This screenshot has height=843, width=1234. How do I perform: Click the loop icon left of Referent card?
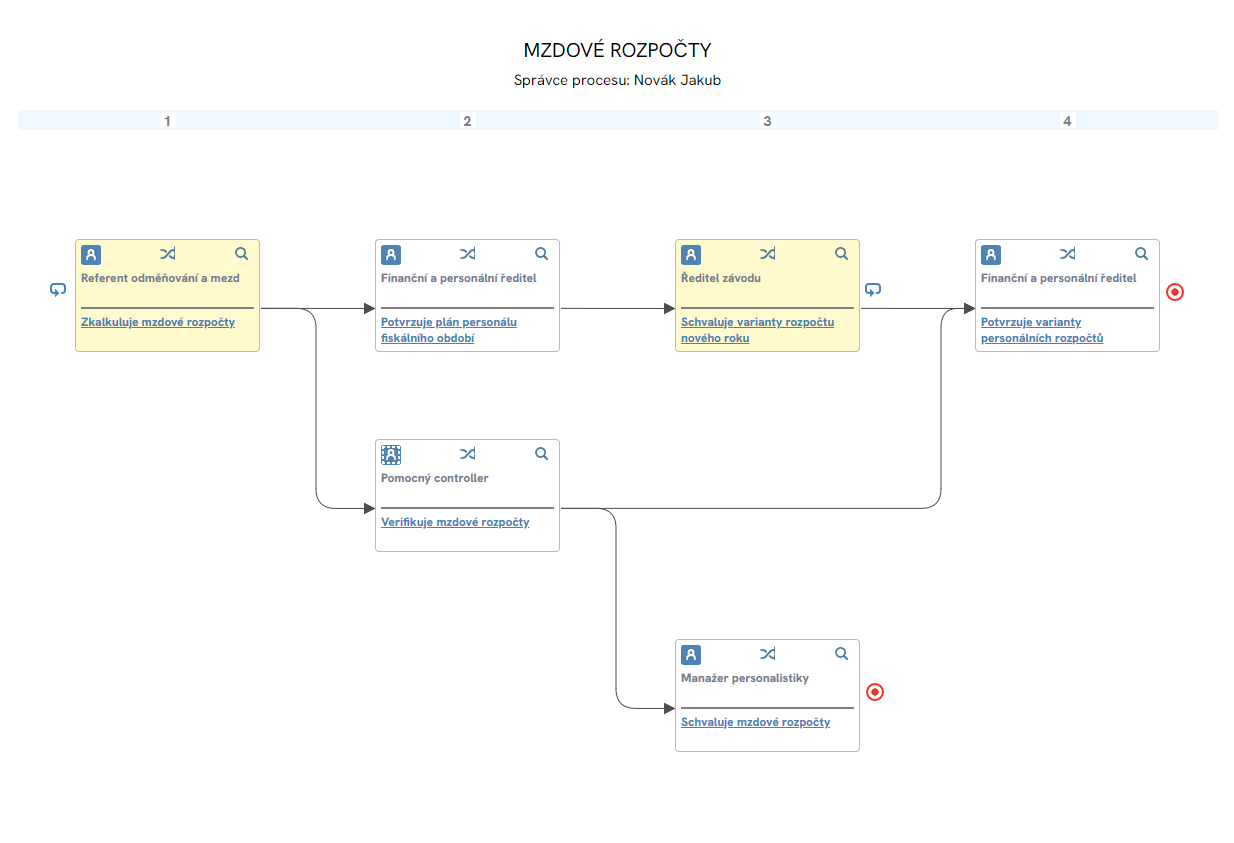click(58, 290)
